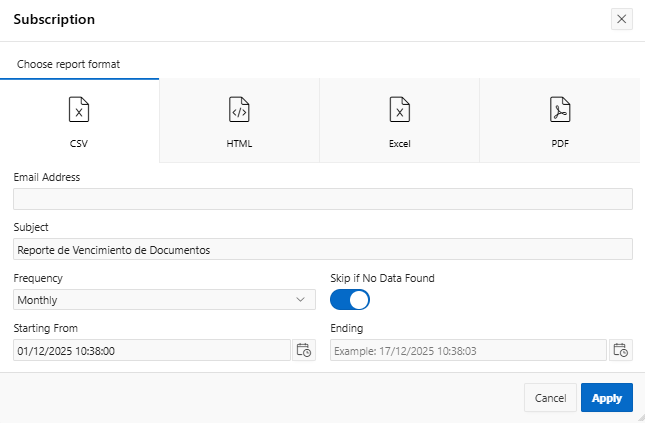The height and width of the screenshot is (423, 645).
Task: Click the chevron arrow on Frequency dropdown
Action: 301,300
